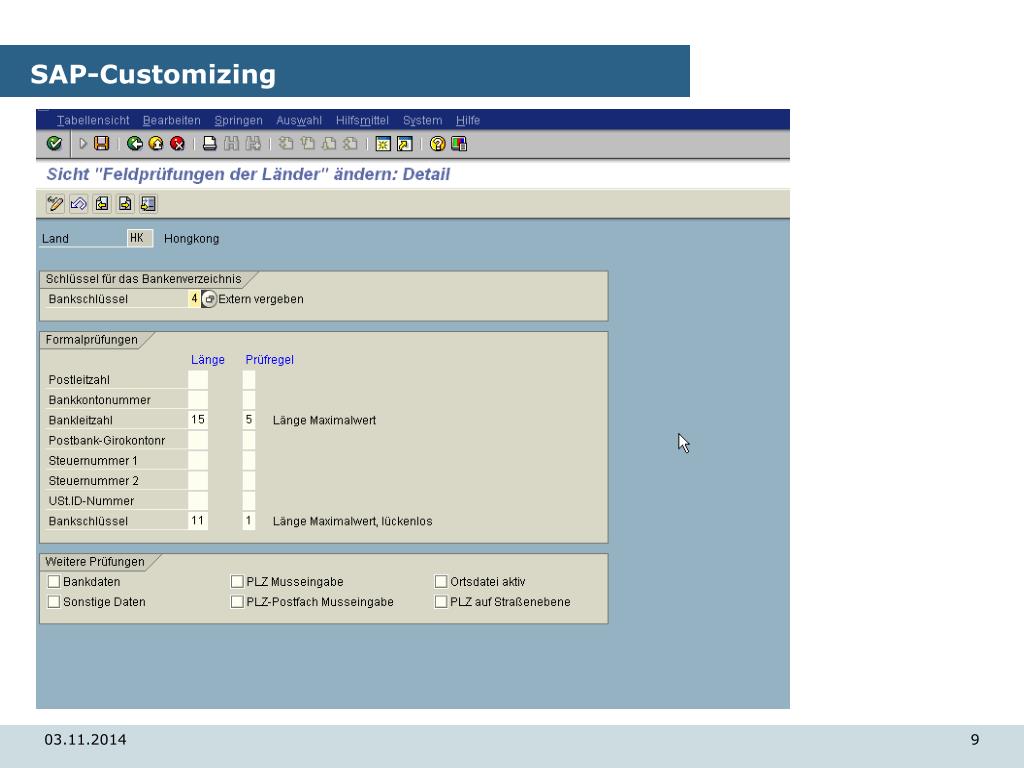The image size is (1024, 768).
Task: Cancel with the red X icon
Action: [177, 144]
